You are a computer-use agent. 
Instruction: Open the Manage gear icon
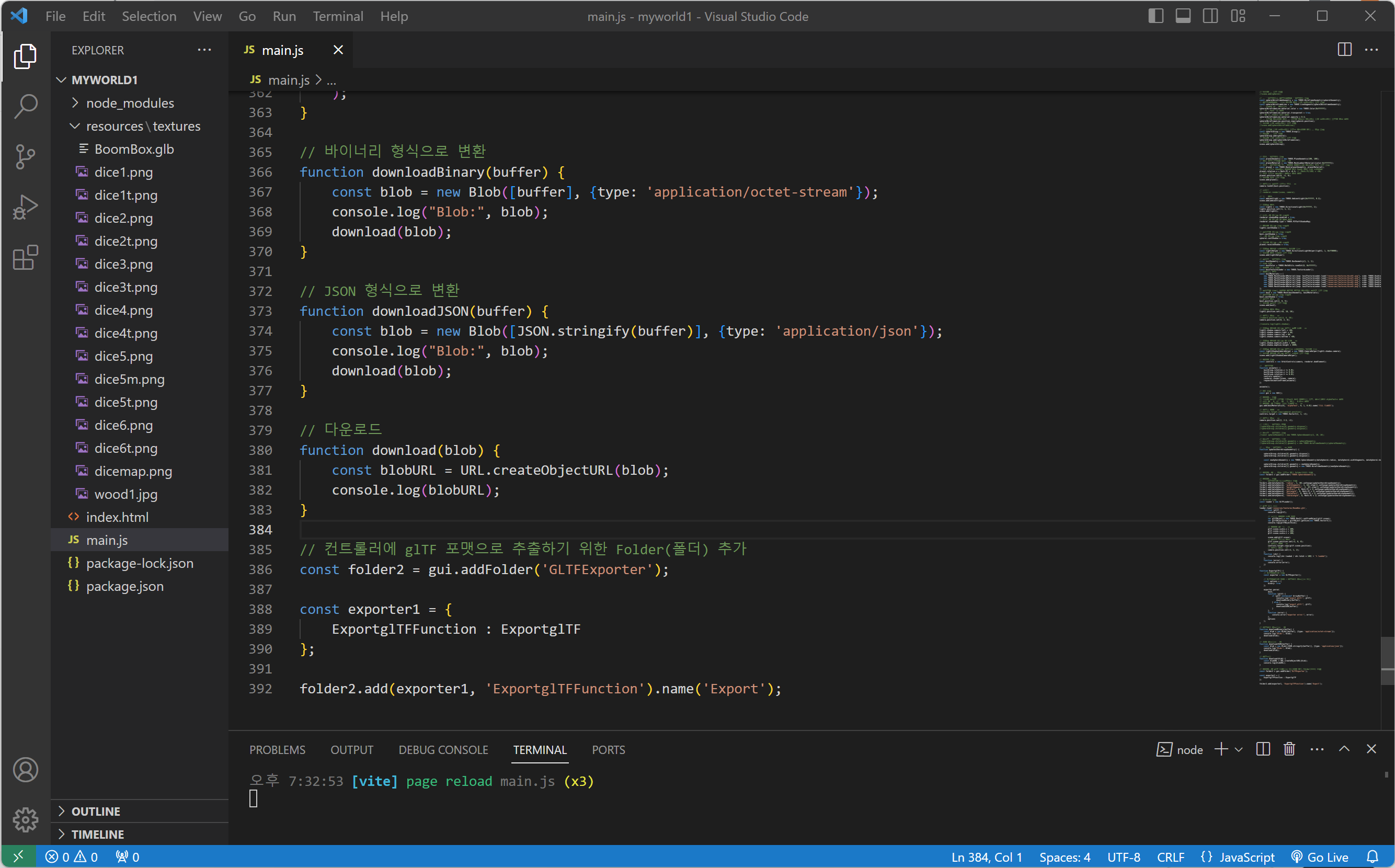(25, 820)
